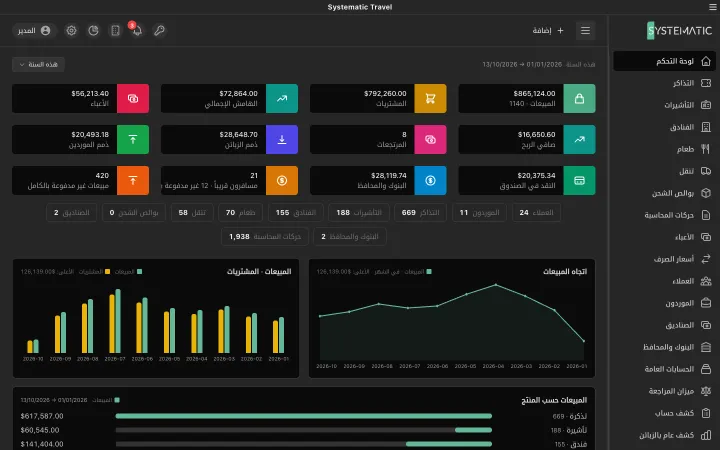
Task: Click the green lock icon on sales card
Action: tap(579, 98)
